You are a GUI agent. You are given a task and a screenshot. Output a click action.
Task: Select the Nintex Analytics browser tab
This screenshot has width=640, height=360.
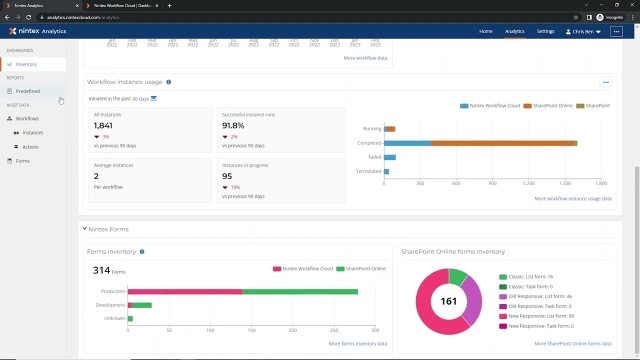[41, 6]
